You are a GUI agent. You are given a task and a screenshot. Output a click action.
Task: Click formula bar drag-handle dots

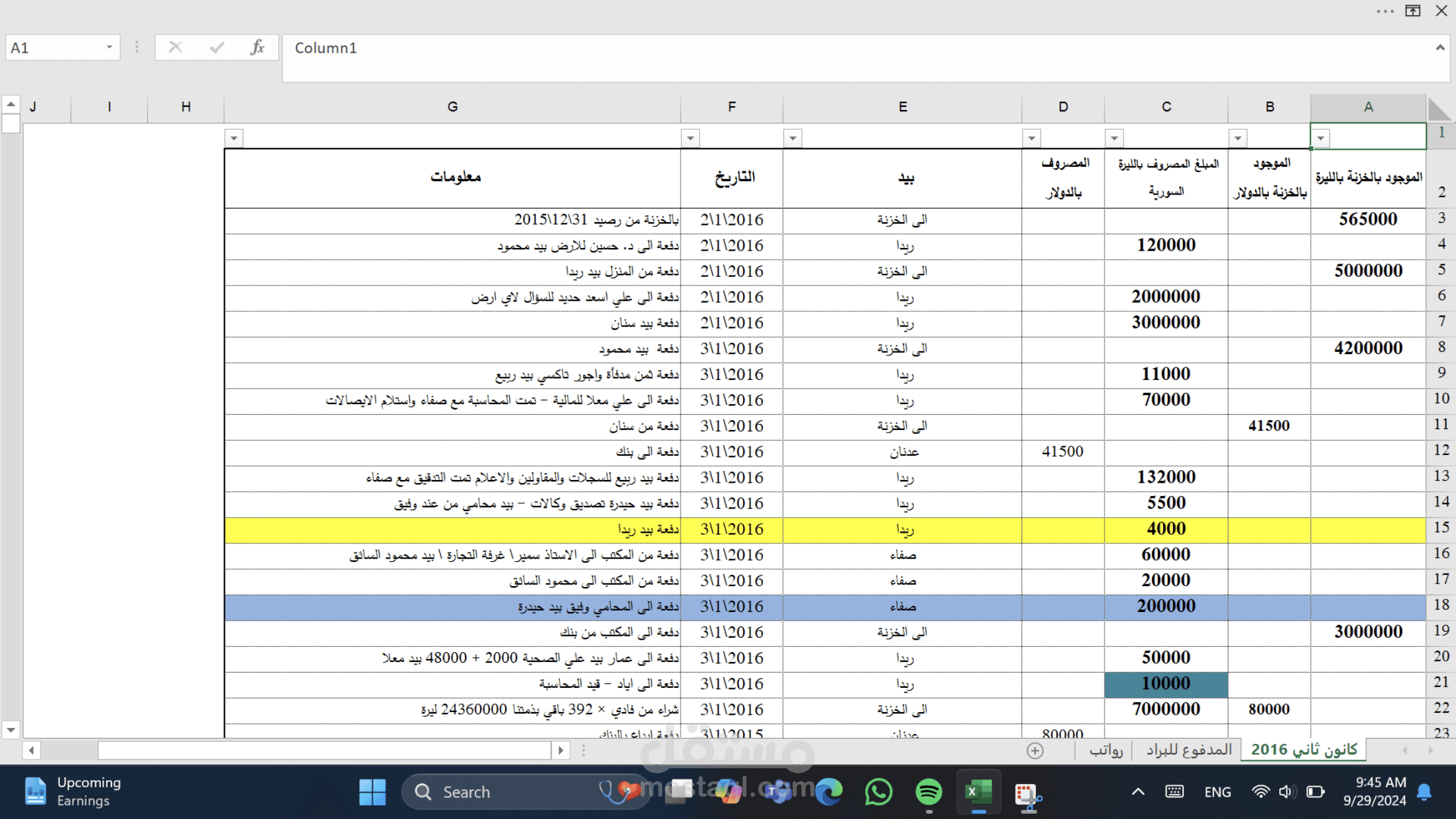(x=136, y=47)
